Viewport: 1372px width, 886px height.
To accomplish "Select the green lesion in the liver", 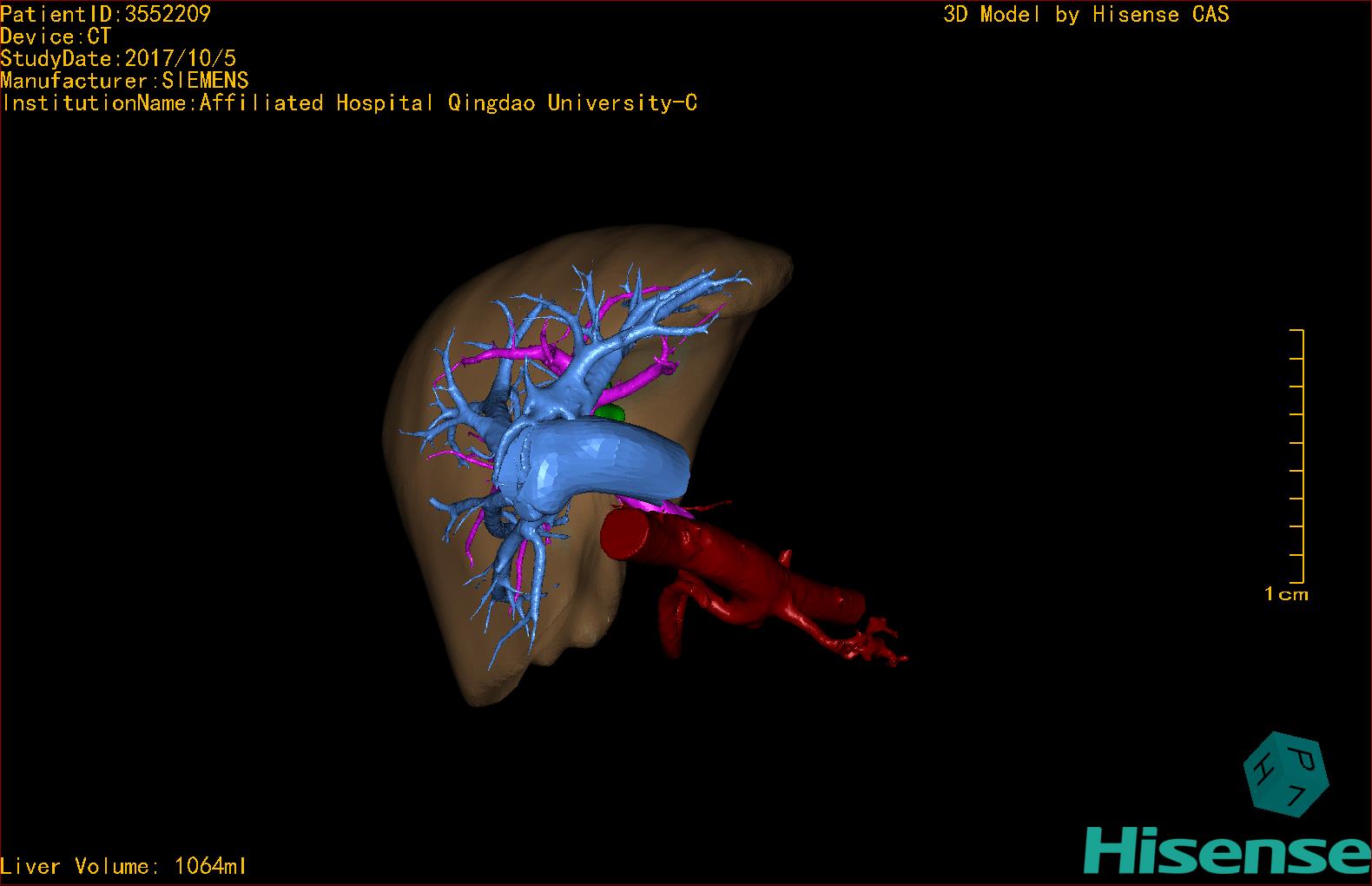I will [612, 412].
